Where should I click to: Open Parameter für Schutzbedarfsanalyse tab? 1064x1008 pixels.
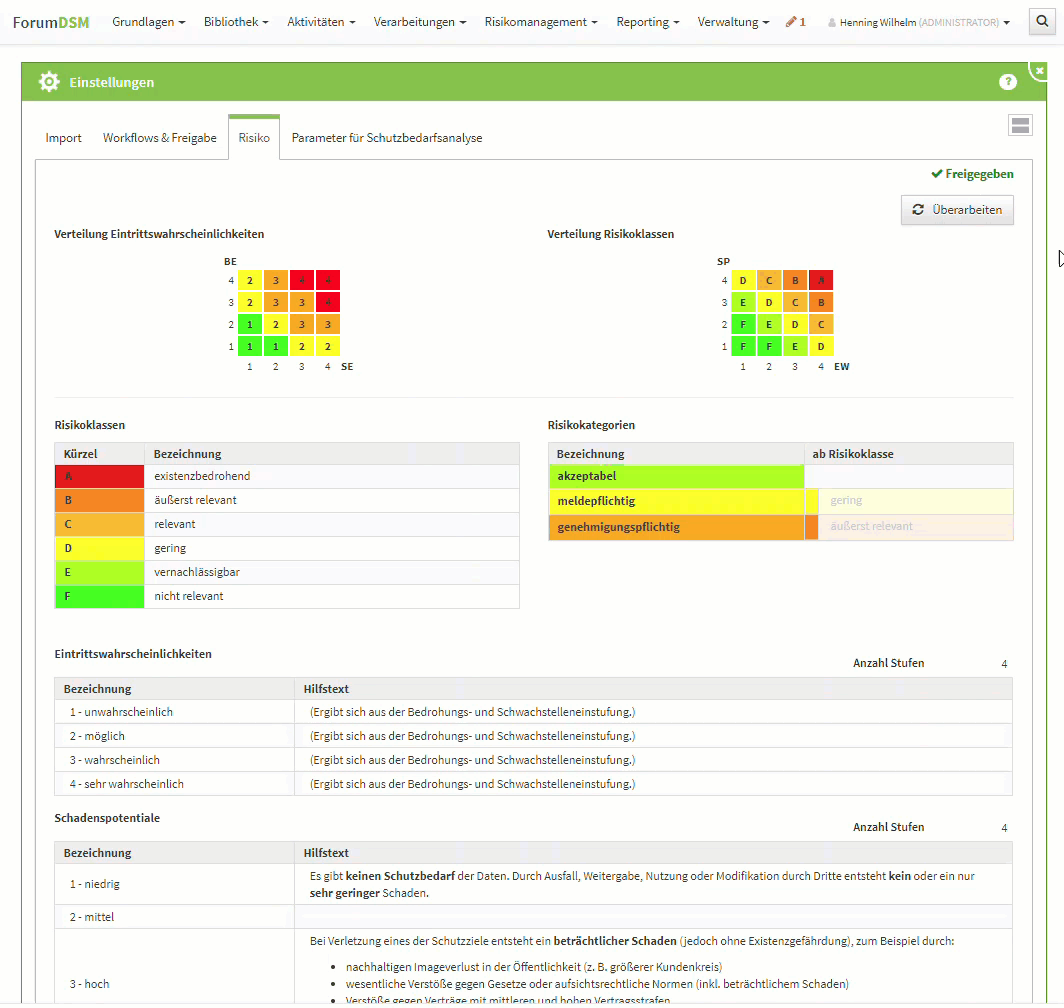pyautogui.click(x=387, y=138)
